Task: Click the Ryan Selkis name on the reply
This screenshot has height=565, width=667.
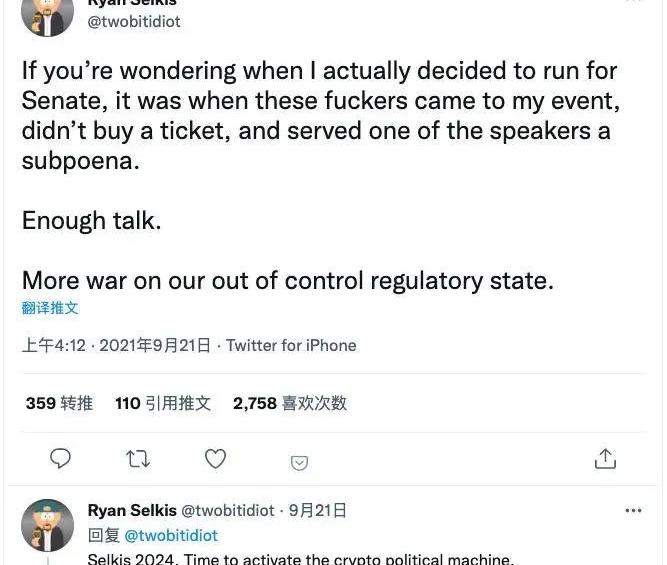Action: click(x=132, y=510)
